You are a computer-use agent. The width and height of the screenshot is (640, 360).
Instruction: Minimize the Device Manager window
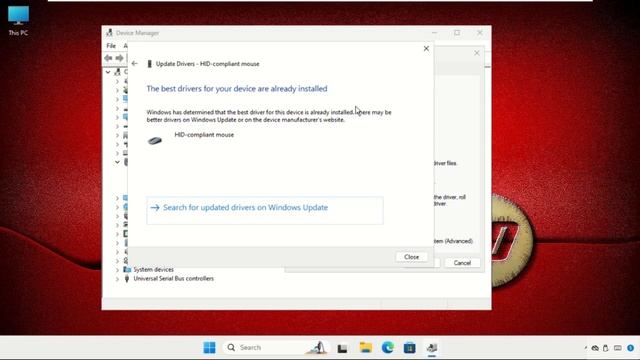coord(434,33)
